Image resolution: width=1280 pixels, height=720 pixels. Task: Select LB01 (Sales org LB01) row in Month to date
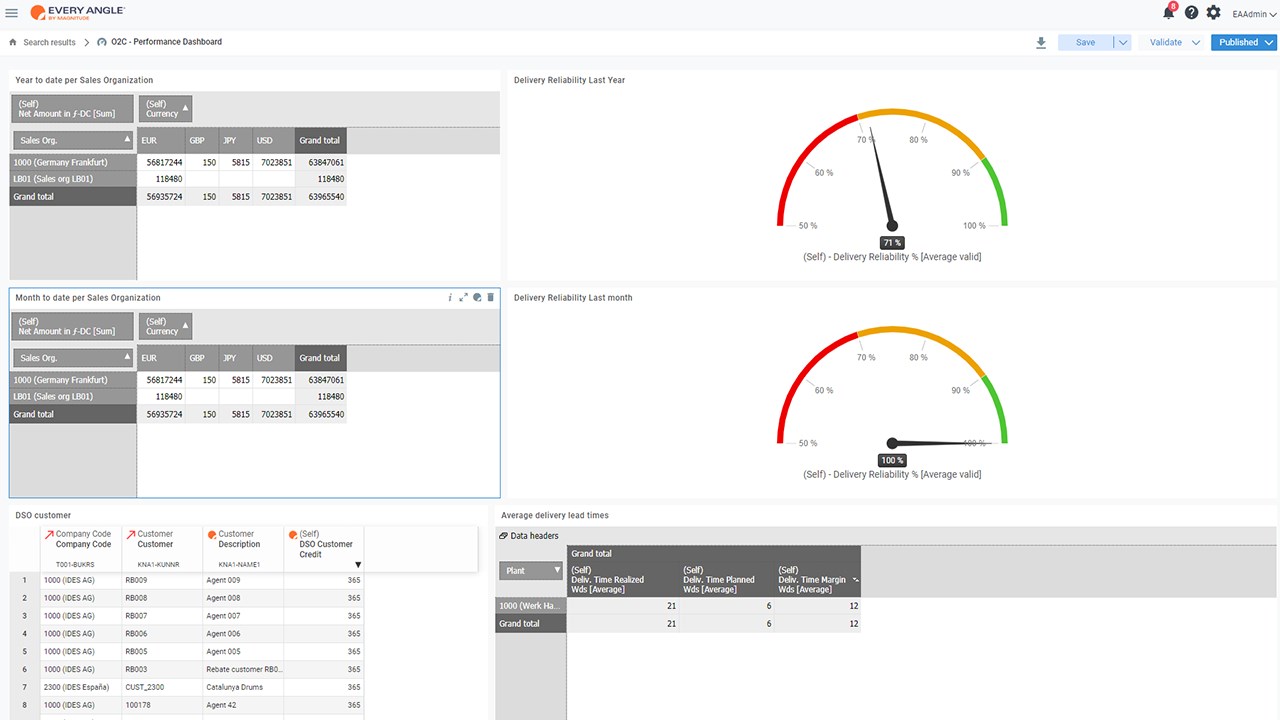point(73,396)
